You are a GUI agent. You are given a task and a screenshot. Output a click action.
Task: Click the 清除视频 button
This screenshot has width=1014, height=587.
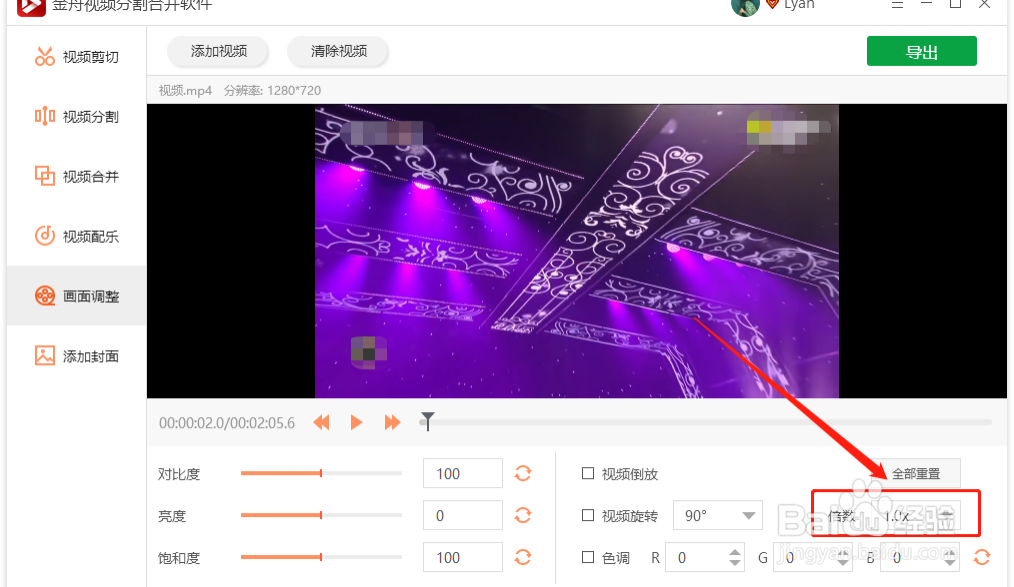pyautogui.click(x=338, y=51)
